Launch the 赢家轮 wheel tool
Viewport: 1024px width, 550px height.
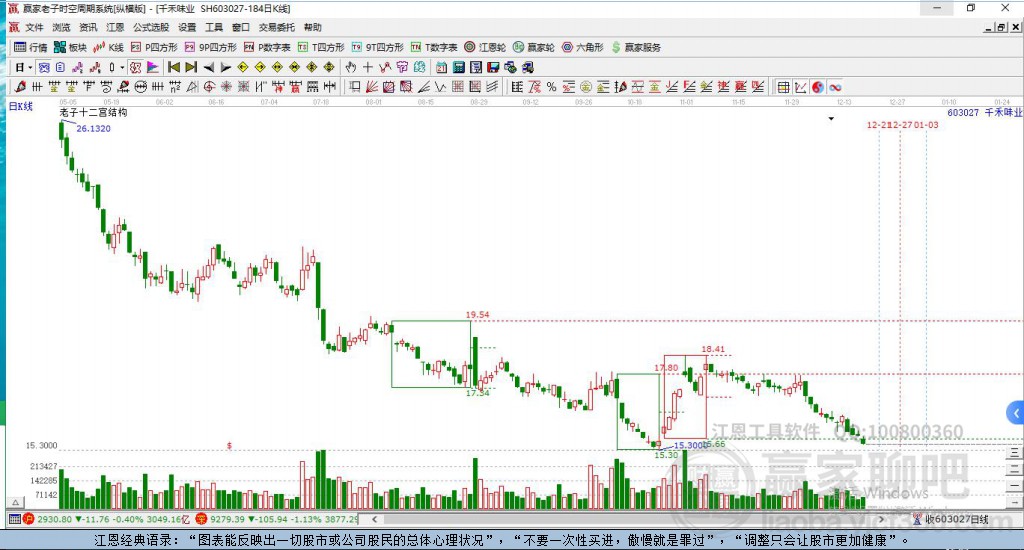pos(534,47)
